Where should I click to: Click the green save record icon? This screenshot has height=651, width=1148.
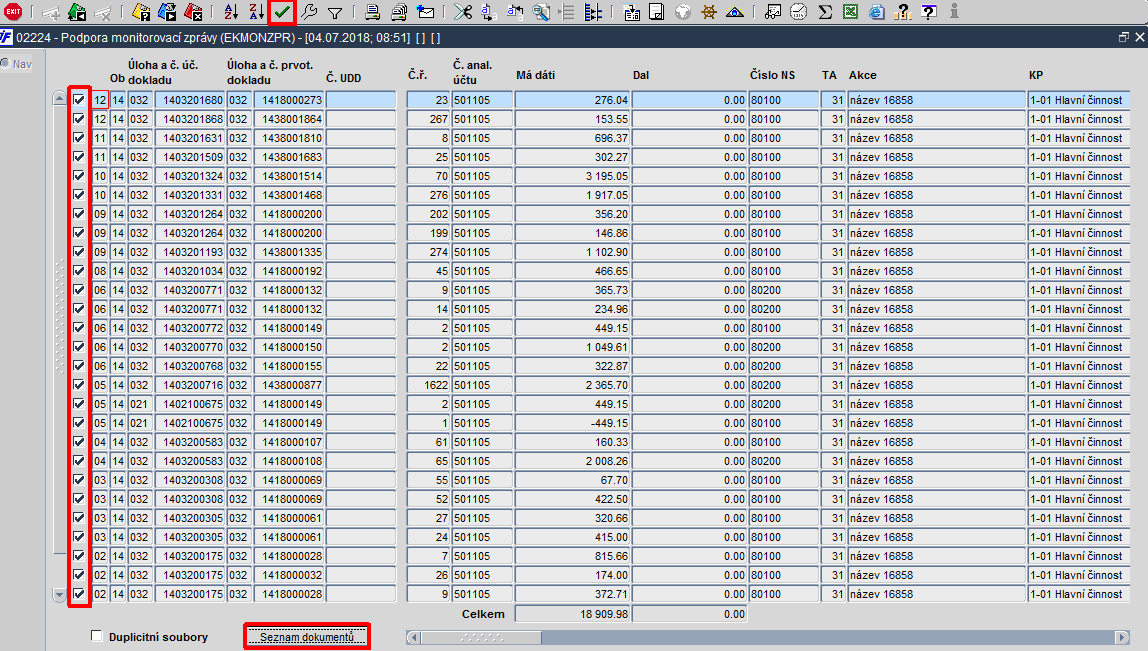[77, 12]
